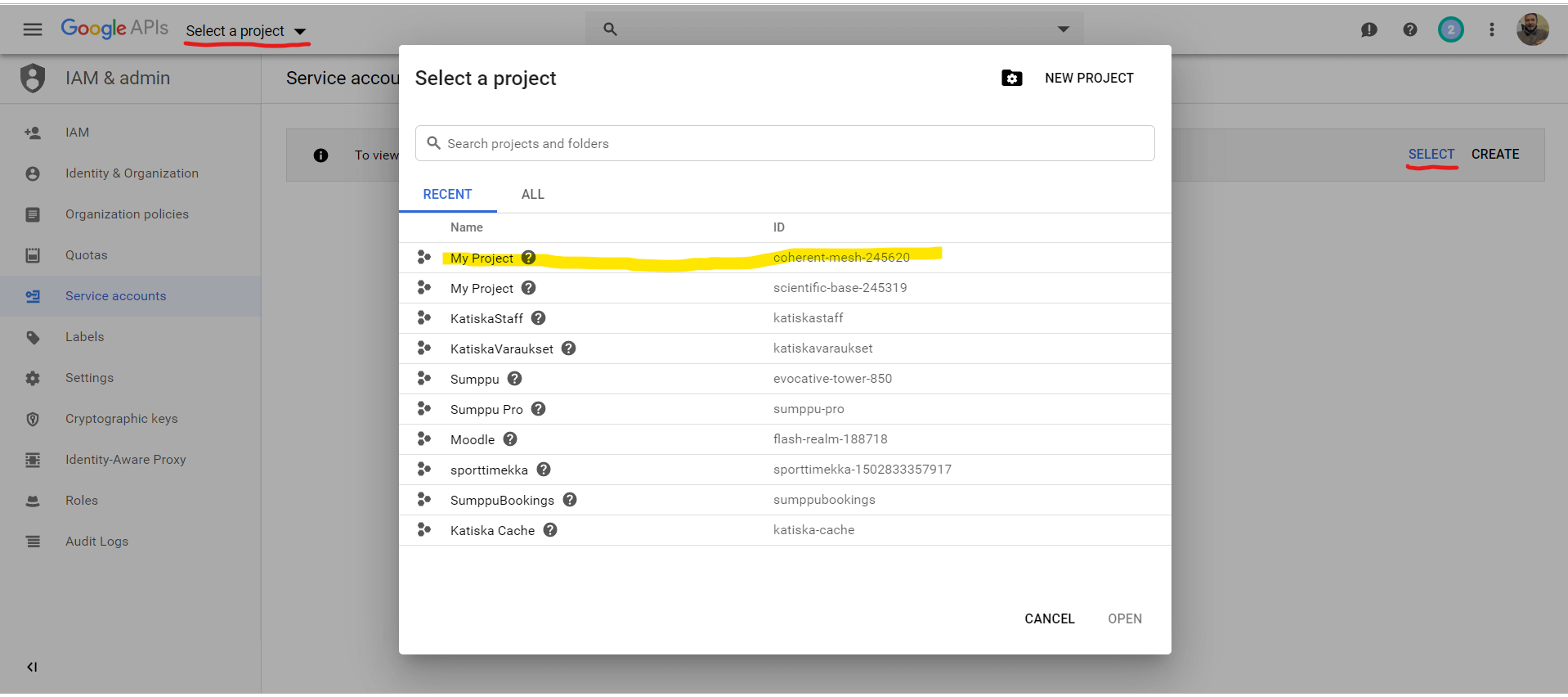
Task: Select the Sumppu Pro project row
Action: coord(486,409)
